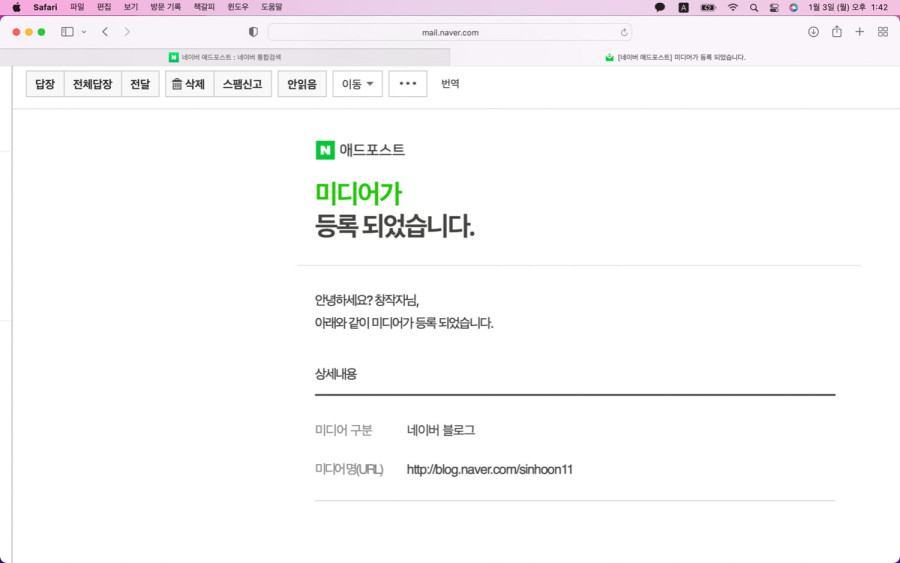
Task: Click the 상세내용 heading
Action: click(336, 374)
